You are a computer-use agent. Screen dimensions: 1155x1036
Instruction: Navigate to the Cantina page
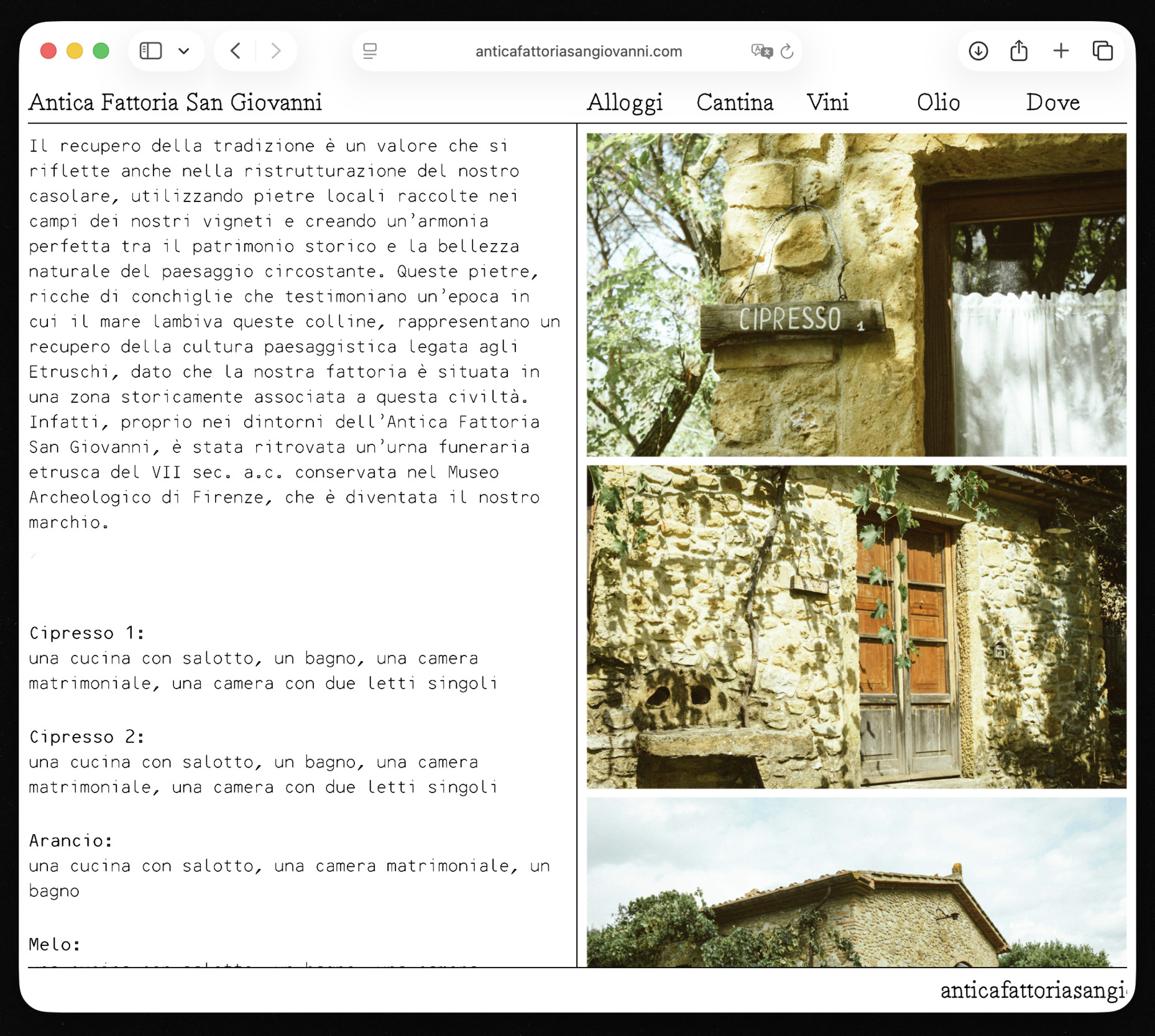click(734, 103)
